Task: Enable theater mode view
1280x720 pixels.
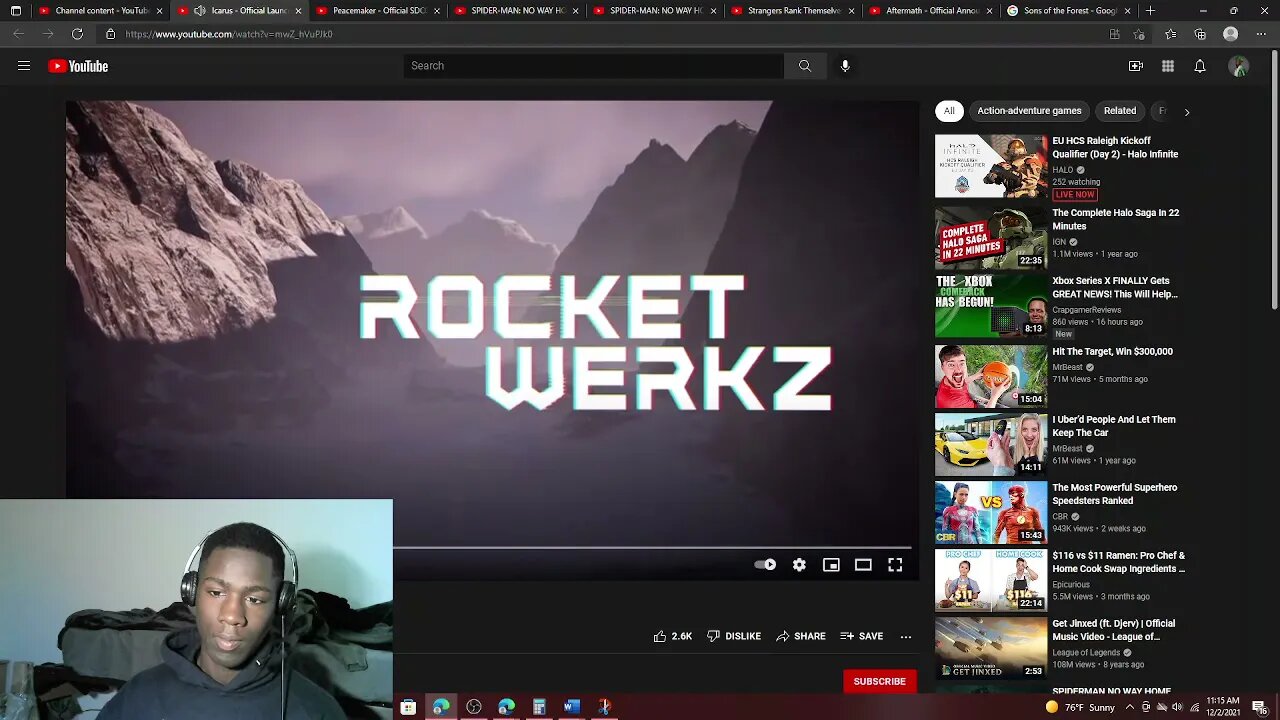Action: pyautogui.click(x=863, y=565)
